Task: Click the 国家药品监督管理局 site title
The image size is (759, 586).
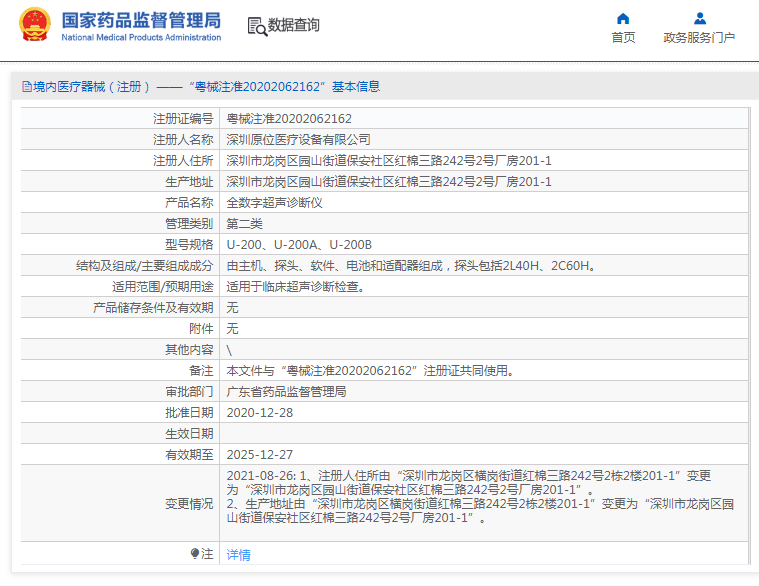Action: (141, 19)
